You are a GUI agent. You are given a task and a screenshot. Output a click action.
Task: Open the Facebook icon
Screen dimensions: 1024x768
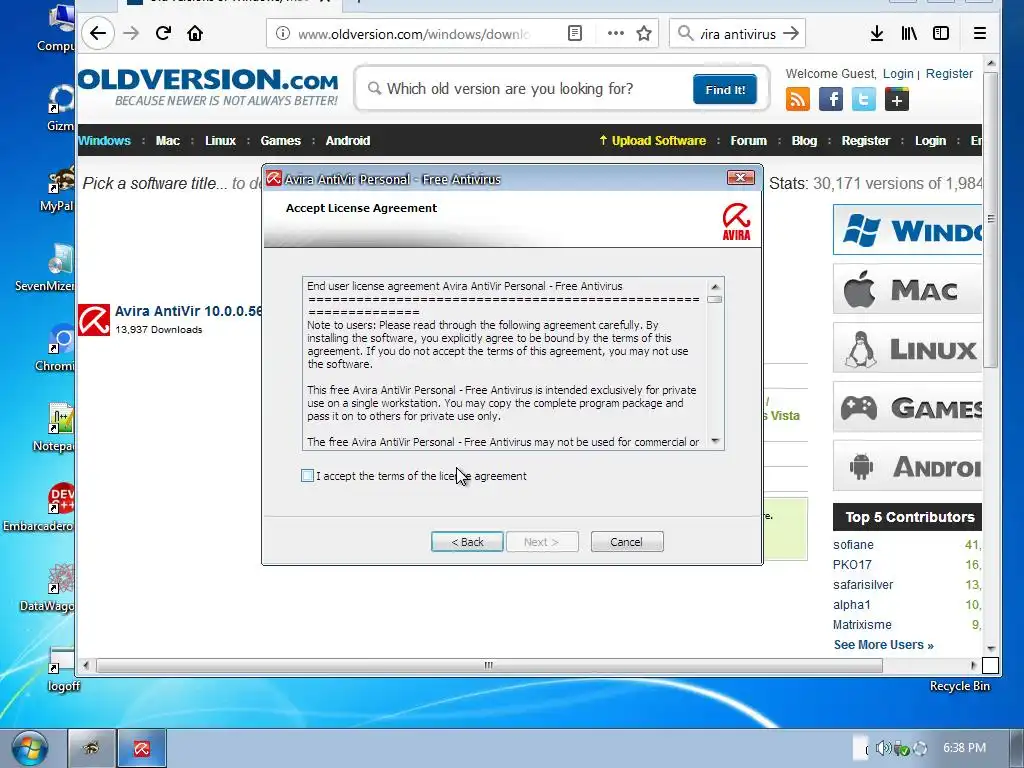point(831,99)
